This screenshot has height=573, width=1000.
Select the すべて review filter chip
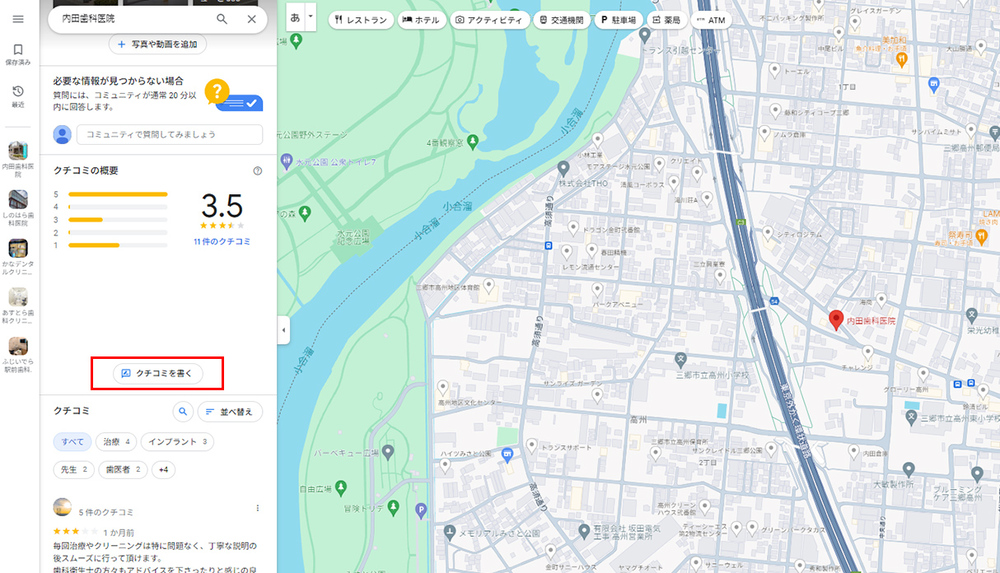[x=70, y=441]
